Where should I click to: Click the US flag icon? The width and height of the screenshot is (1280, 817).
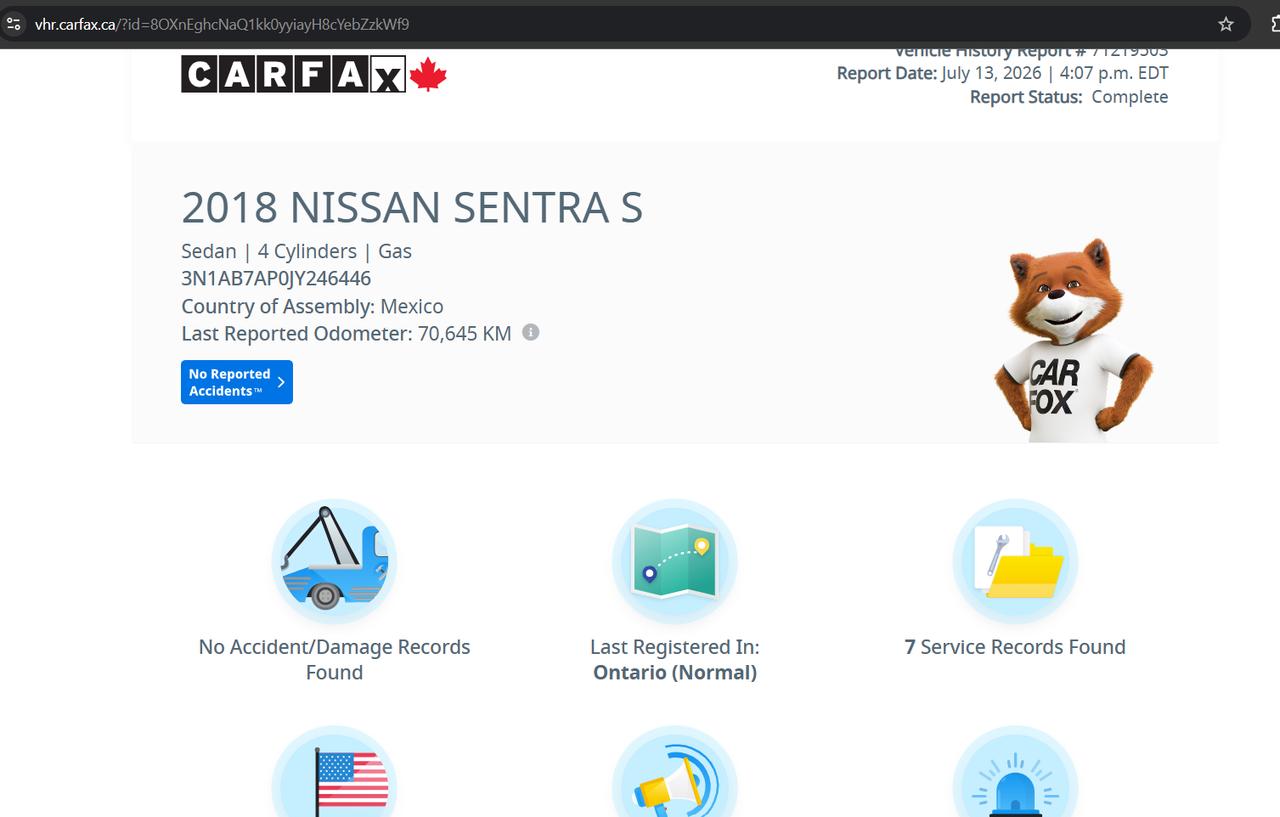pos(334,772)
